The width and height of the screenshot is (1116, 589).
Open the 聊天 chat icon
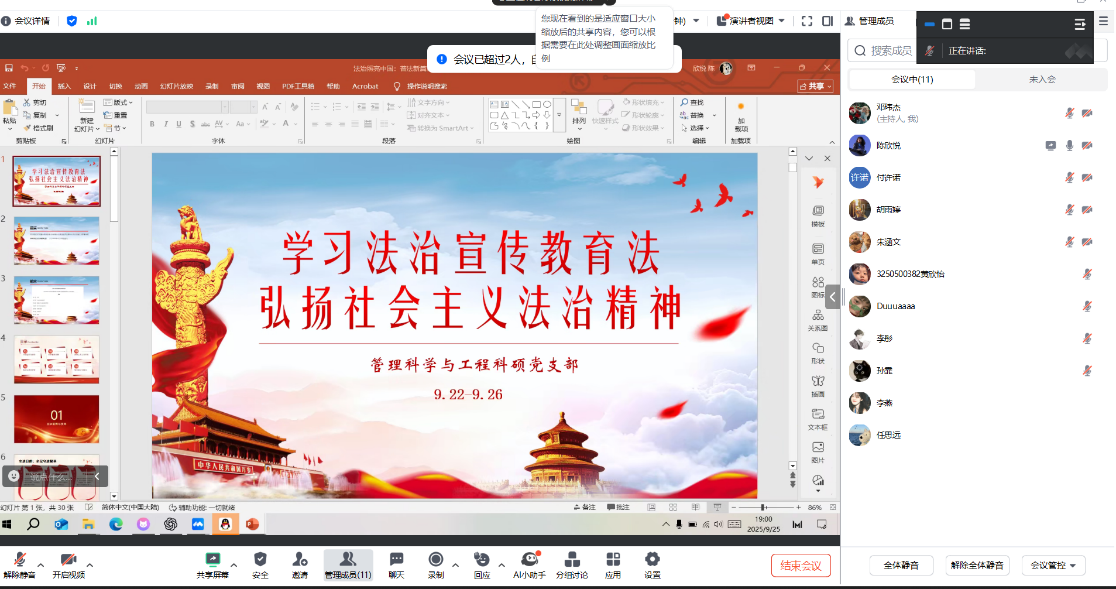396,560
